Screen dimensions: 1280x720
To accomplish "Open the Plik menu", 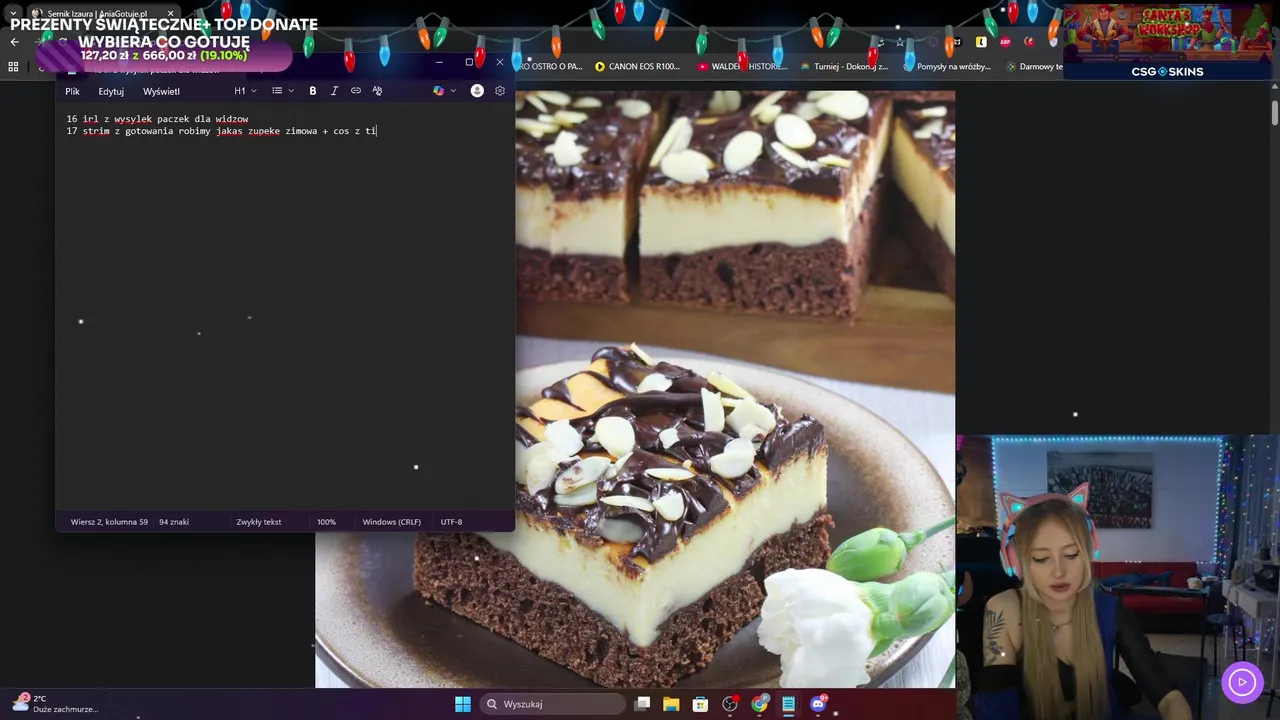I will 72,91.
